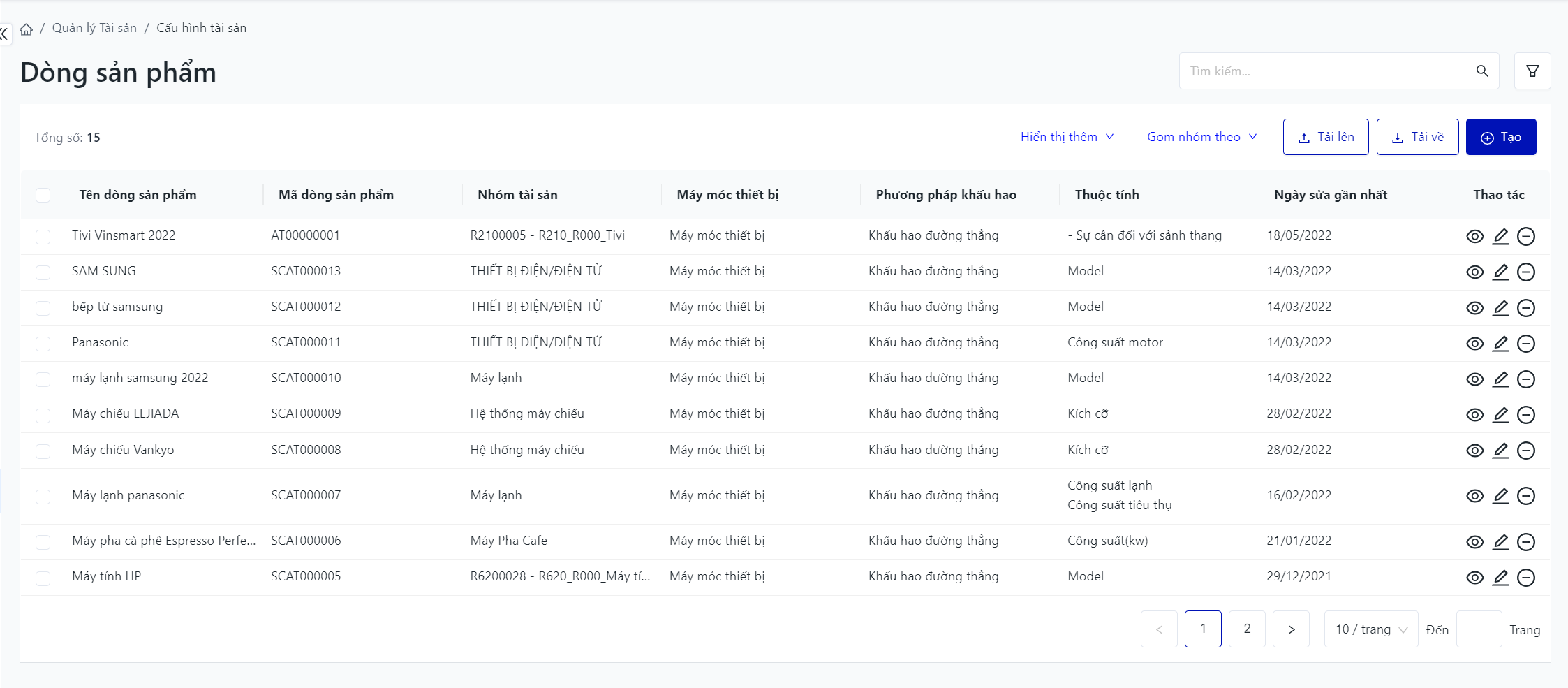This screenshot has width=1568, height=688.
Task: Go to page 2 of results
Action: coord(1247,629)
